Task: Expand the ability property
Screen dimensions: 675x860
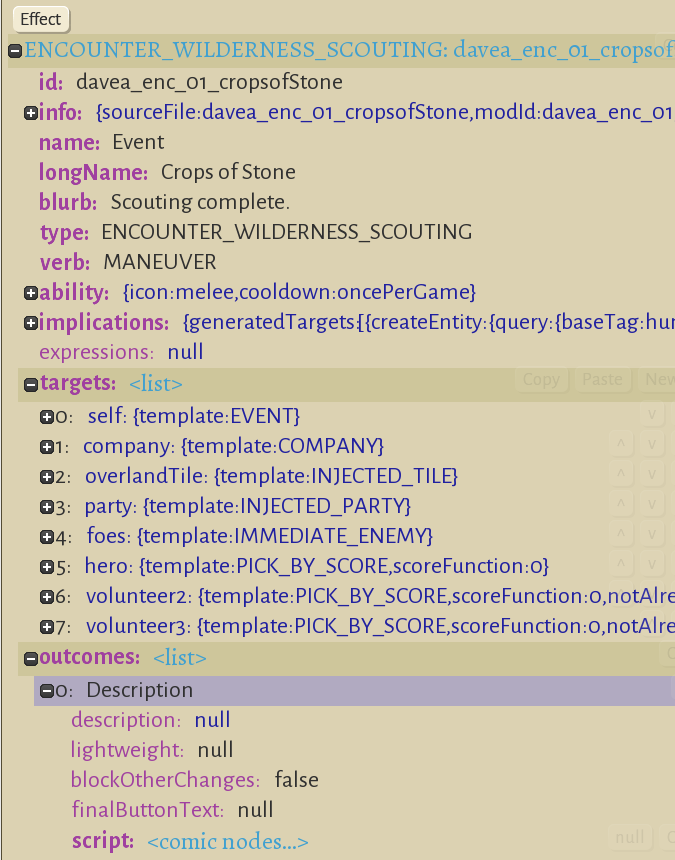Action: [30, 293]
